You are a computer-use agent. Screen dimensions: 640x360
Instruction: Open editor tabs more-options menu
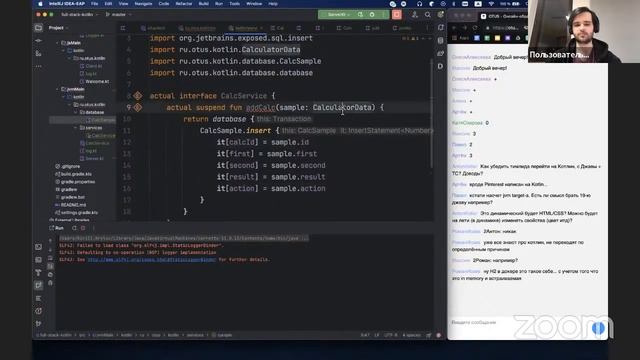pos(427,28)
